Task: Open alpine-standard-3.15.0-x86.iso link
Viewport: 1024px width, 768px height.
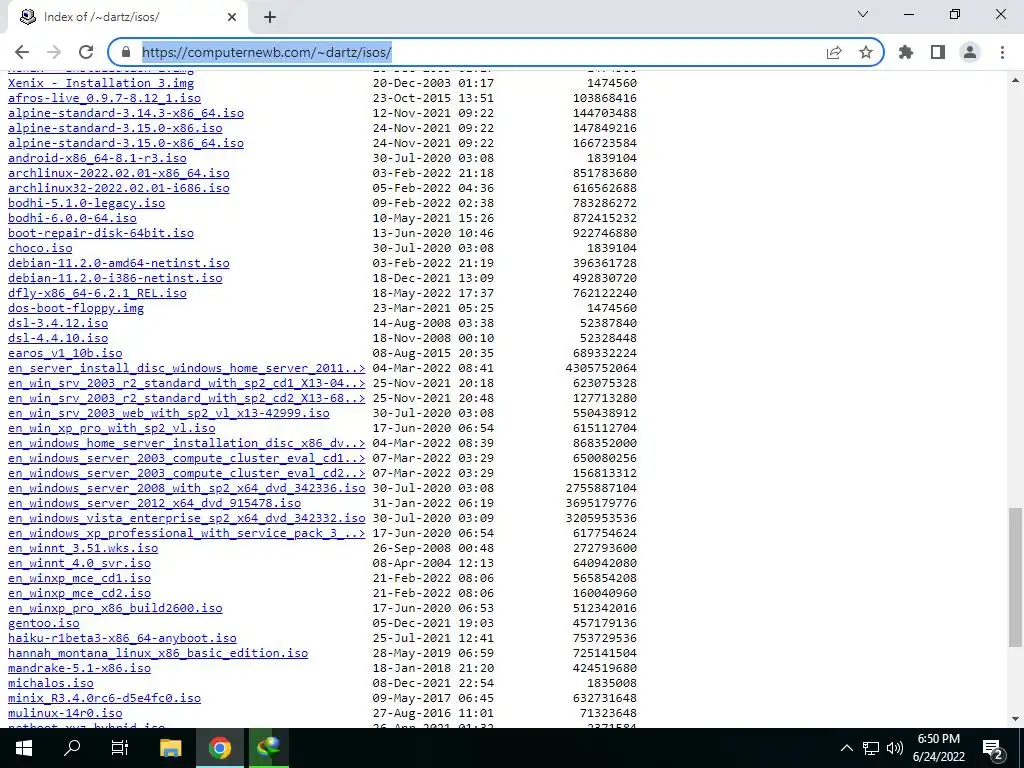Action: point(115,128)
